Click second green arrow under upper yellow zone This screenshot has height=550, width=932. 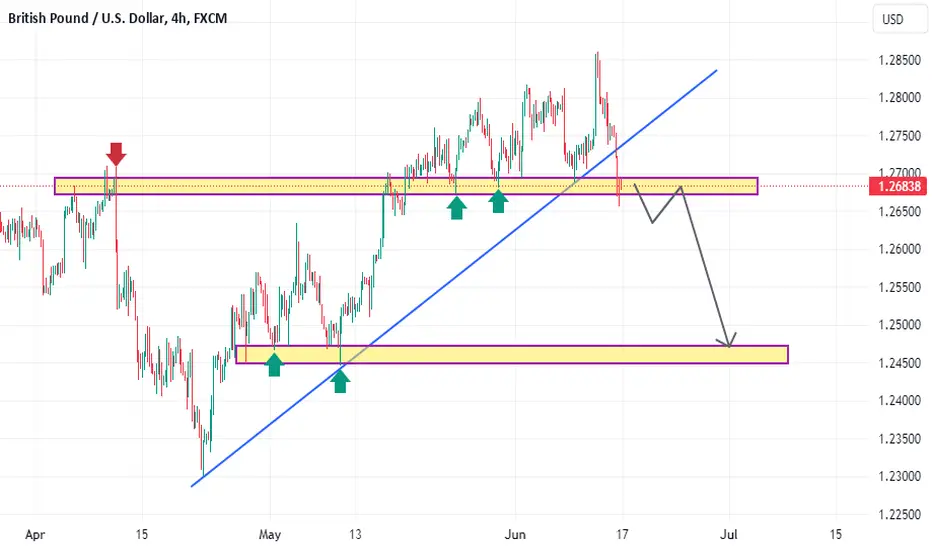click(498, 201)
